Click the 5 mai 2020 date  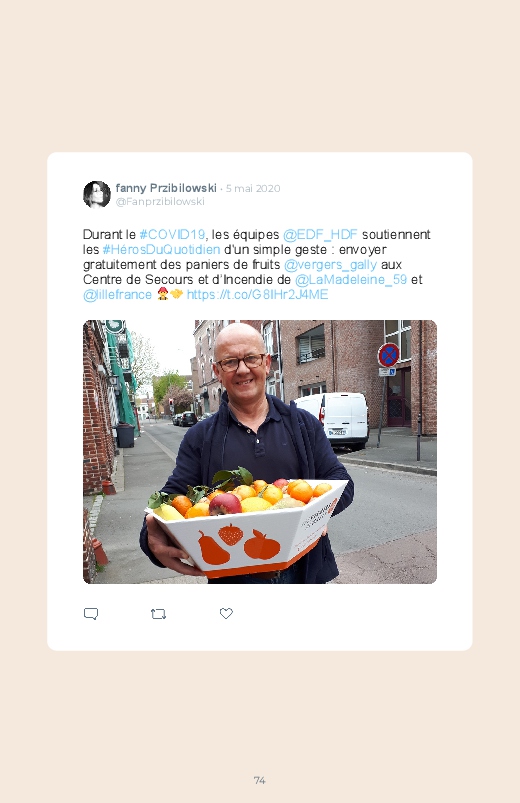pos(253,188)
